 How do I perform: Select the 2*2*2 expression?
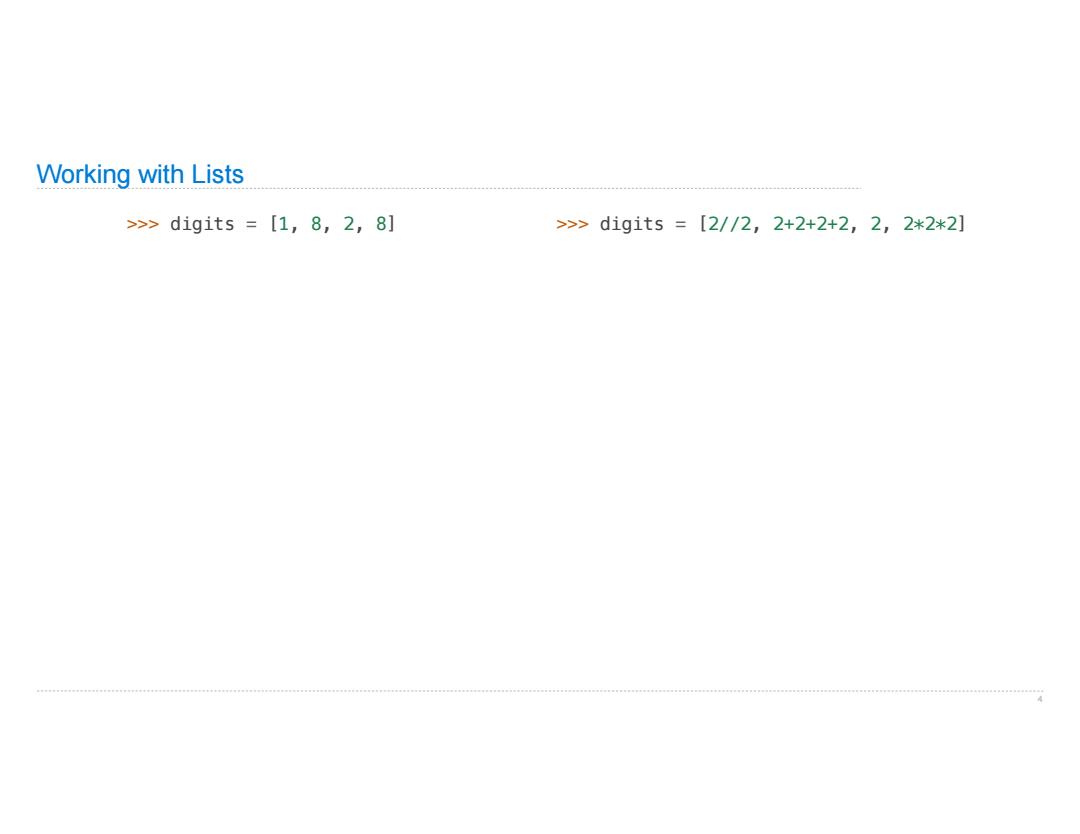coord(930,224)
